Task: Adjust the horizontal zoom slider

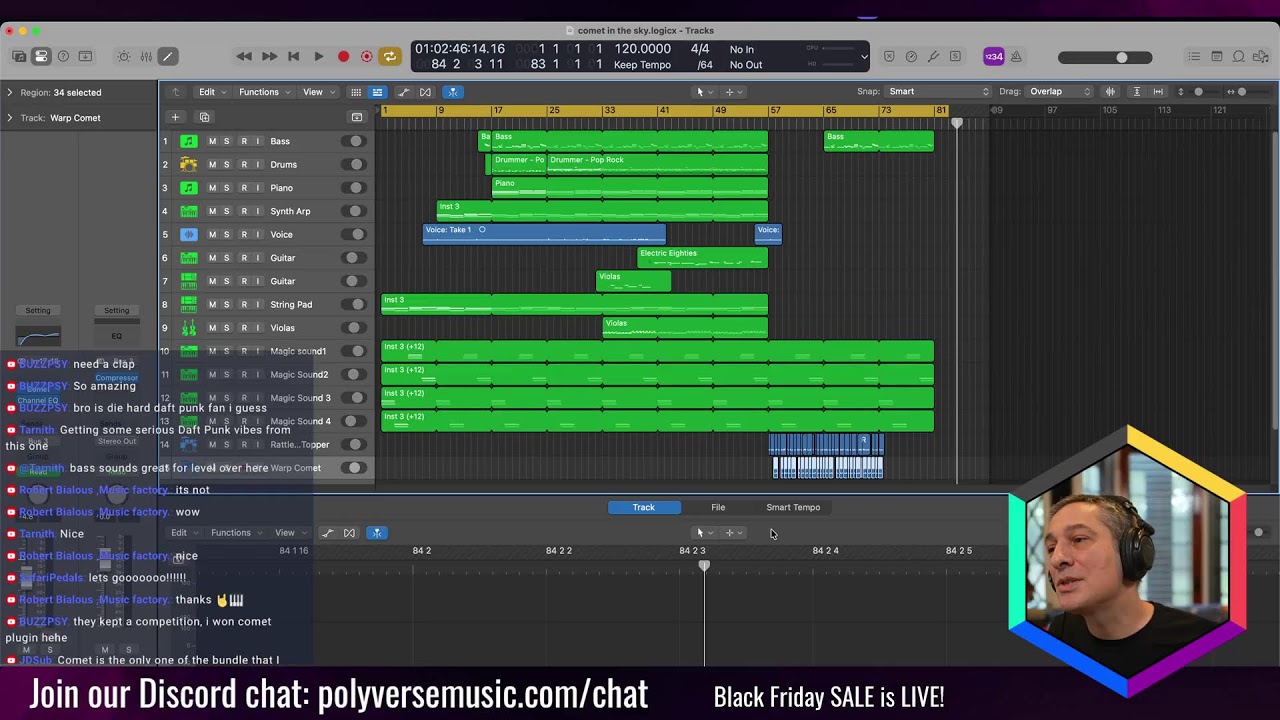Action: point(1243,92)
